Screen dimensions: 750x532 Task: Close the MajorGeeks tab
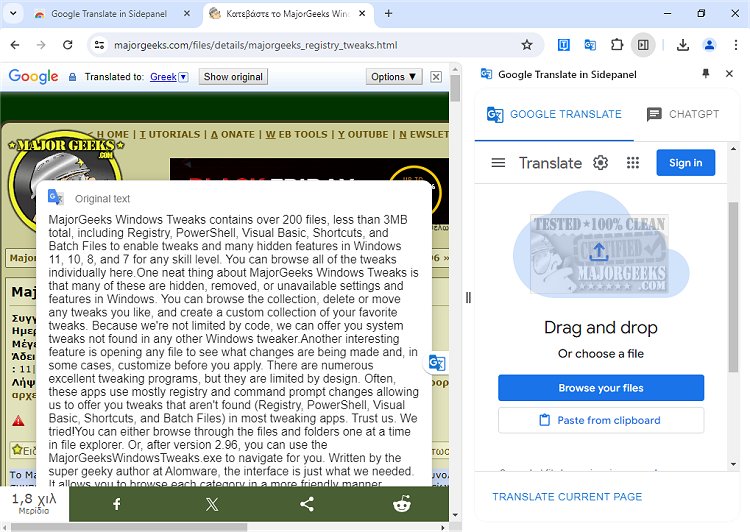coord(362,13)
